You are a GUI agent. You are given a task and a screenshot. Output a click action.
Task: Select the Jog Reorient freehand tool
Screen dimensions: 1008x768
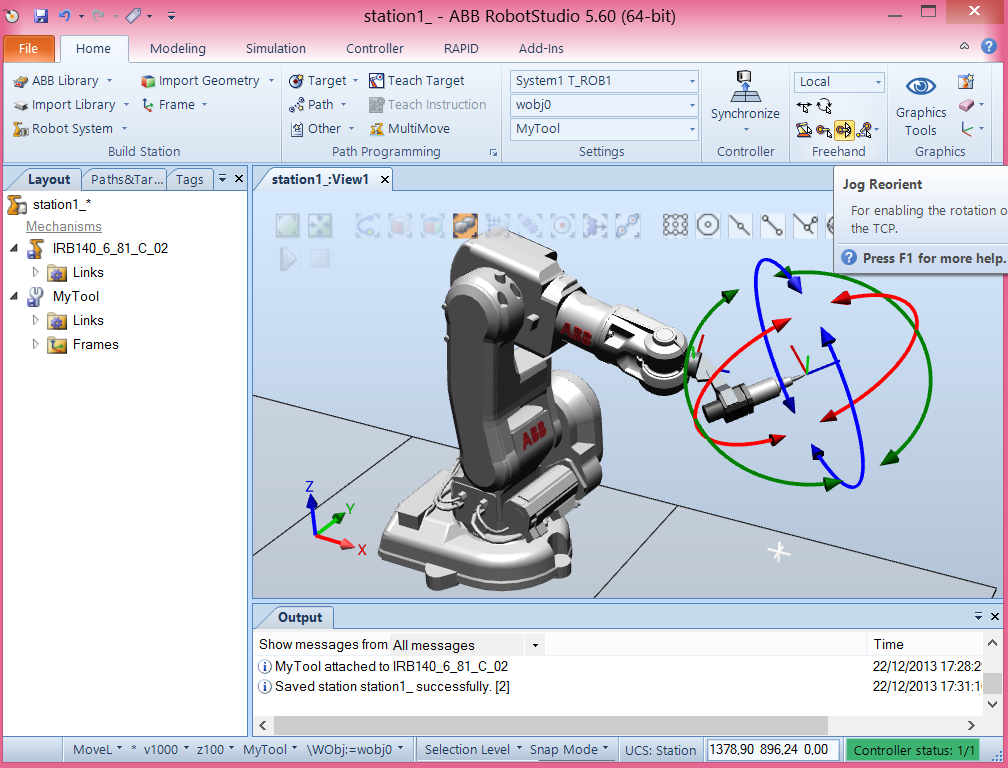(843, 129)
